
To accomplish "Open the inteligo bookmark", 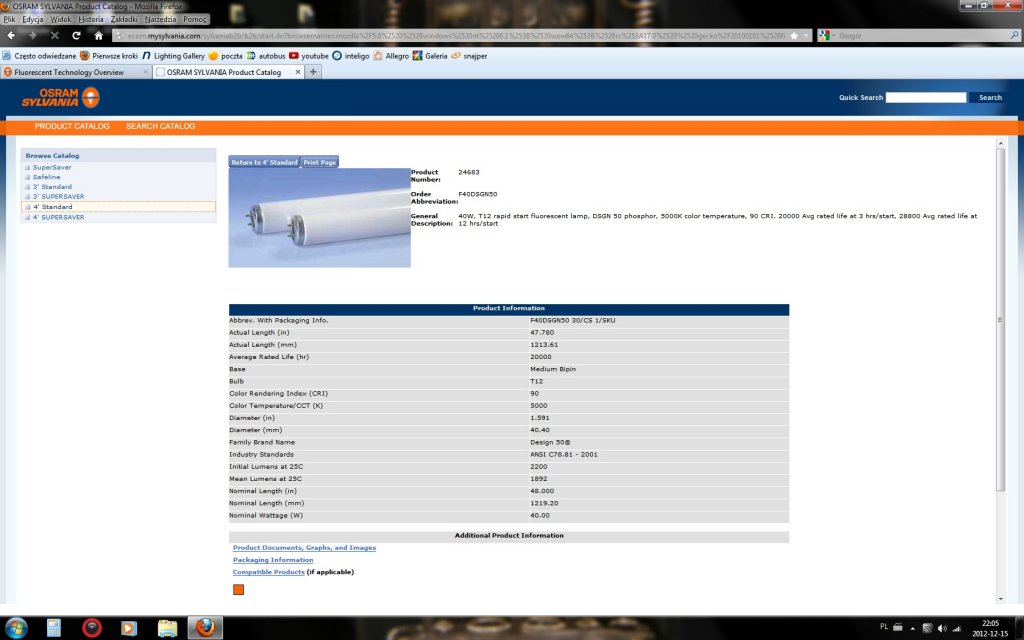I will [351, 56].
